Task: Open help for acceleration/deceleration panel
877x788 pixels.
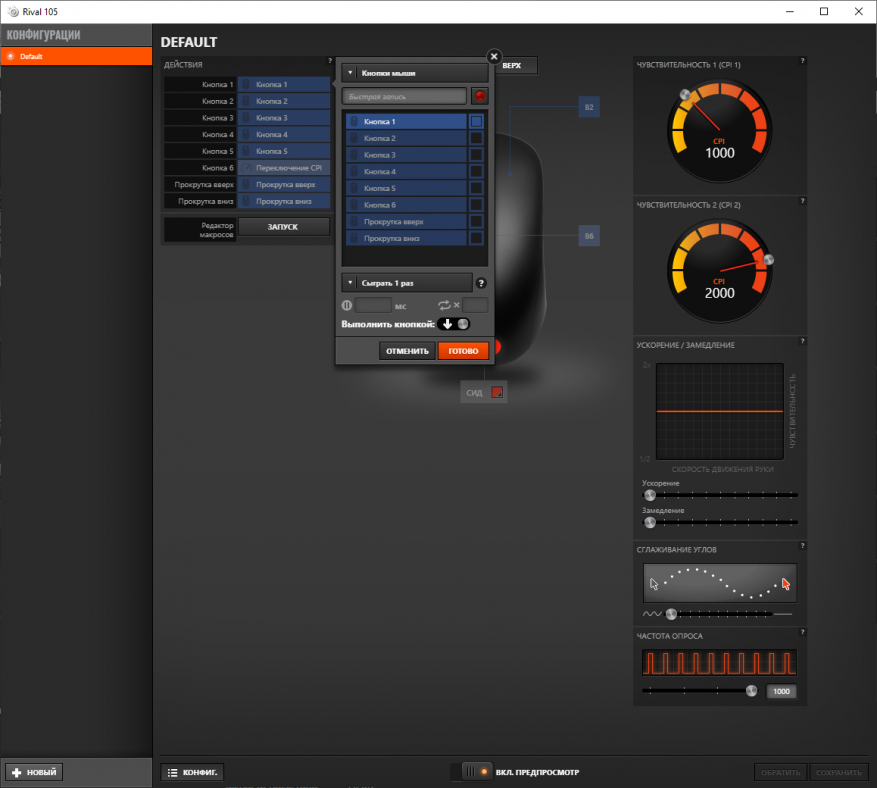Action: pyautogui.click(x=802, y=341)
